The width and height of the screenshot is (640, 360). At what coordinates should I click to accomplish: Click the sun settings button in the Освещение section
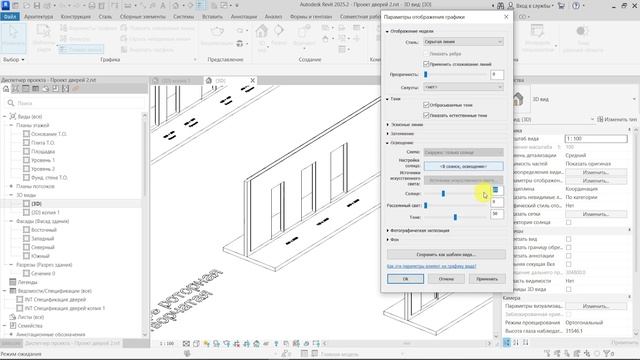point(463,166)
